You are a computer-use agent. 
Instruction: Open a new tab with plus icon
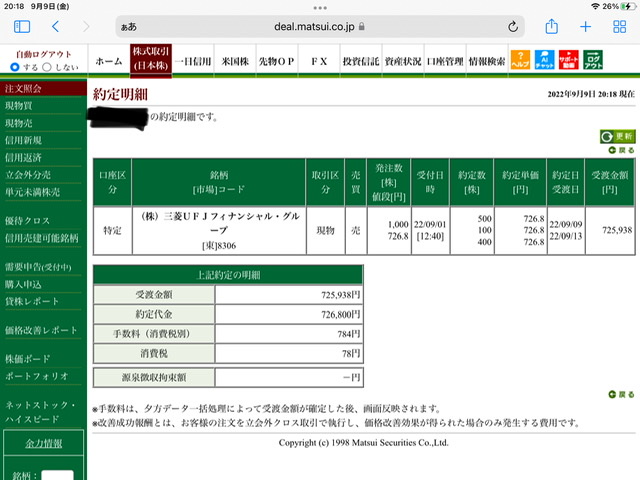[x=585, y=27]
